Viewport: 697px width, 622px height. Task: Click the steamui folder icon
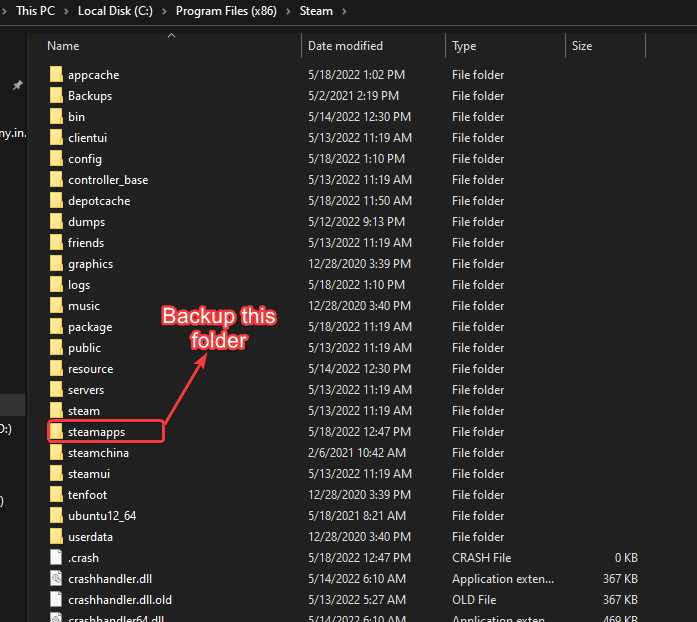tap(56, 474)
